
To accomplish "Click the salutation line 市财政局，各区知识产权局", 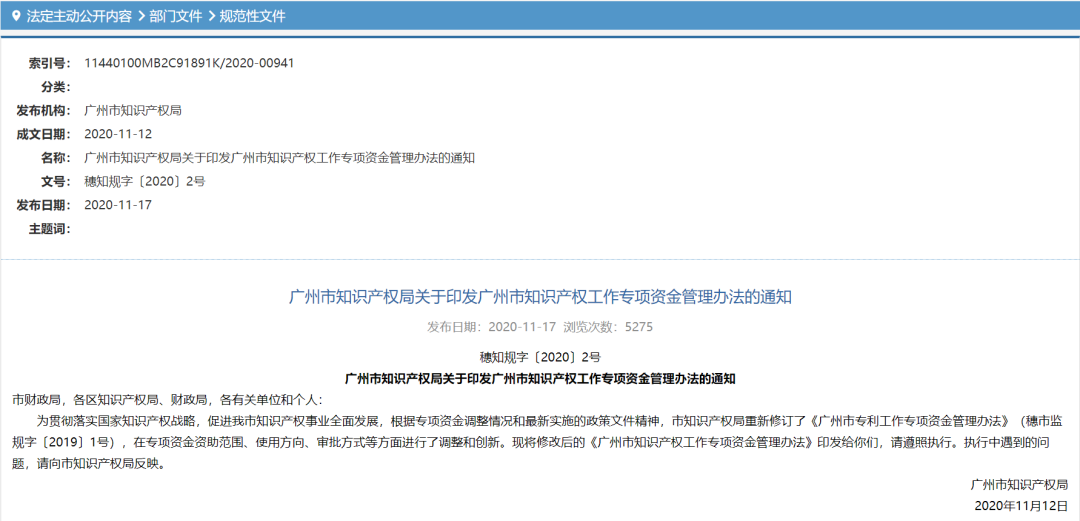I will [167, 399].
